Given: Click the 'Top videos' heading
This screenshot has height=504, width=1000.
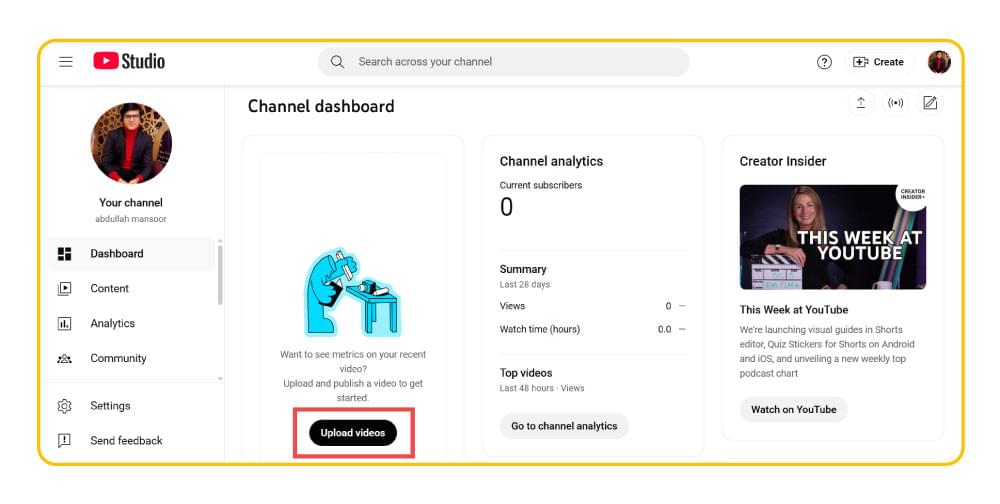Looking at the screenshot, I should pyautogui.click(x=526, y=373).
